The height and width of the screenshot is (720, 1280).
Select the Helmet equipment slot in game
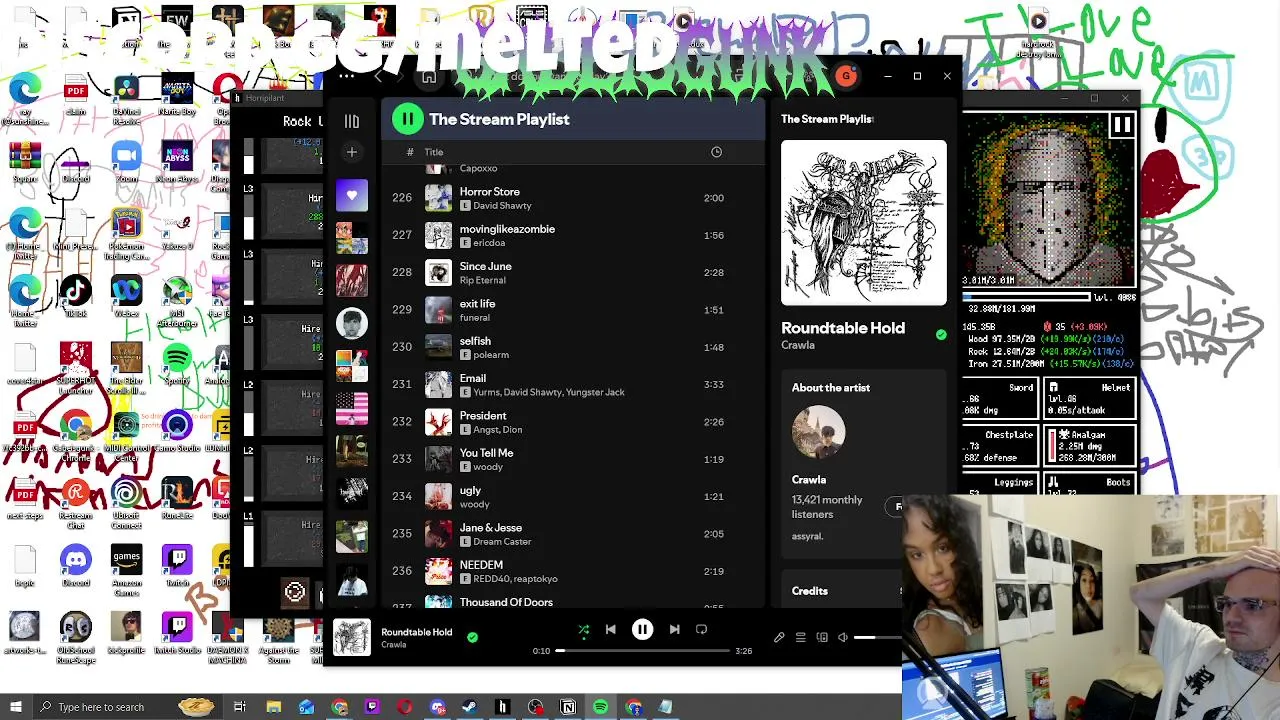1092,399
